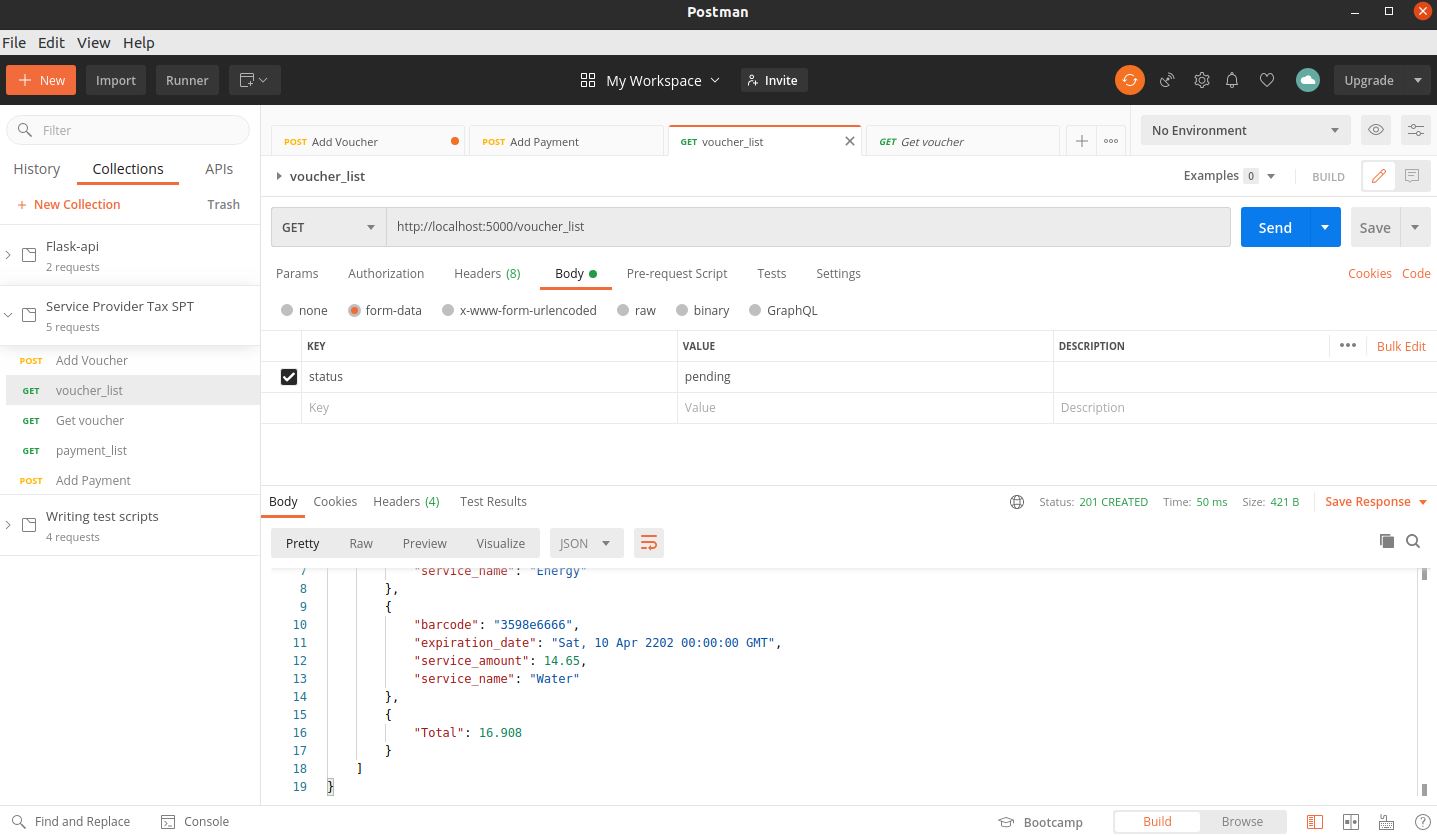Click the pencil edit icon near BUILD
1437x835 pixels.
pos(1378,176)
